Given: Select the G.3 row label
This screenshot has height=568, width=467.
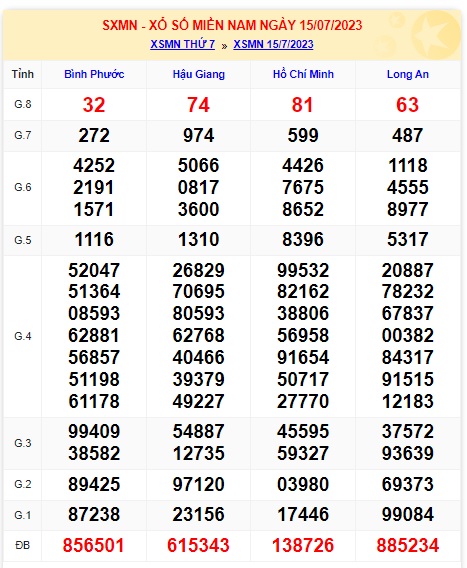Looking at the screenshot, I should [x=23, y=443].
